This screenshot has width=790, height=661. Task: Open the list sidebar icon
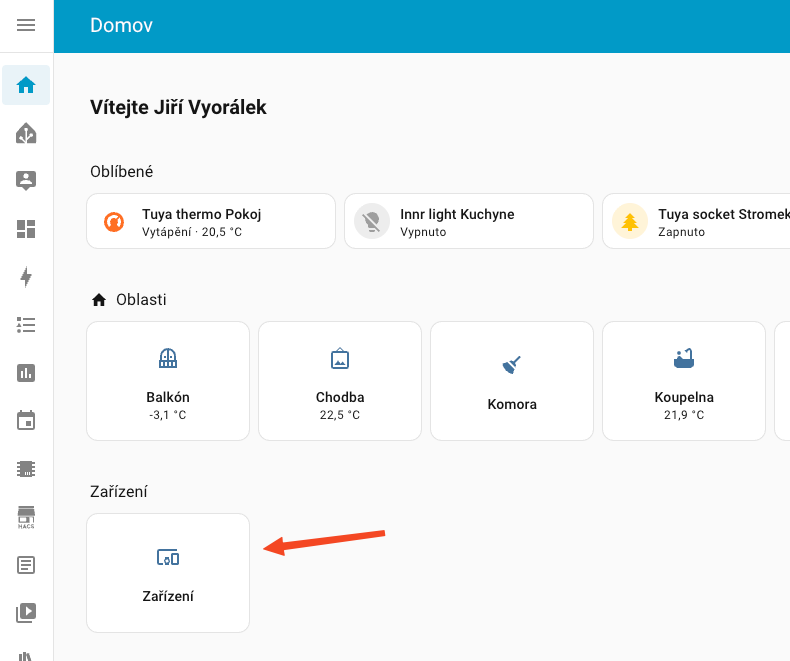pyautogui.click(x=26, y=325)
